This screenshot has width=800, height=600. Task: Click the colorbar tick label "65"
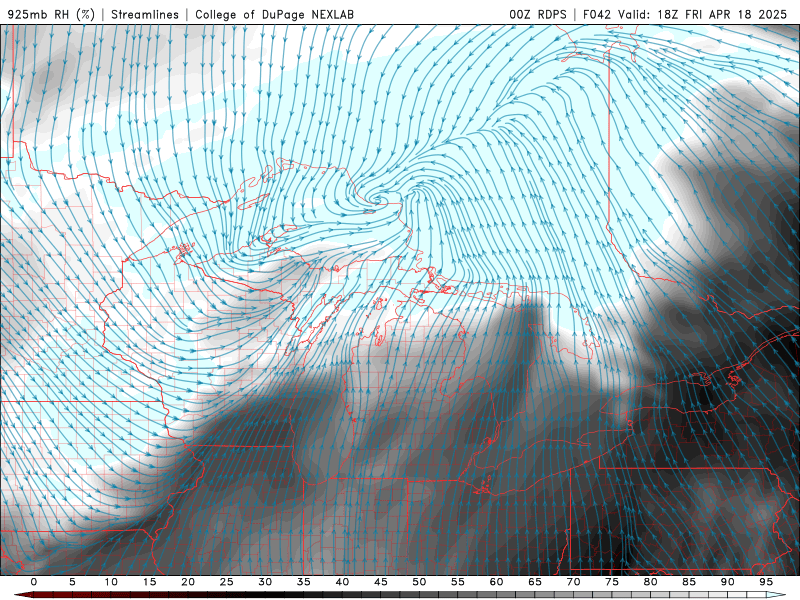(x=535, y=582)
